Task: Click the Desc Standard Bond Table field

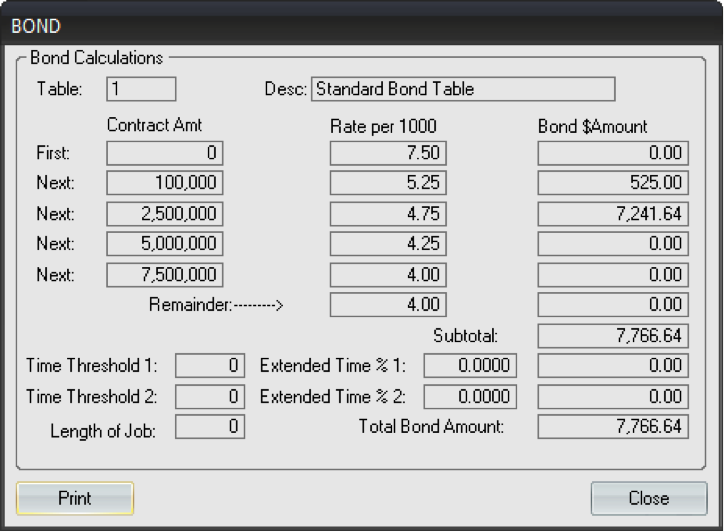Action: pos(462,89)
